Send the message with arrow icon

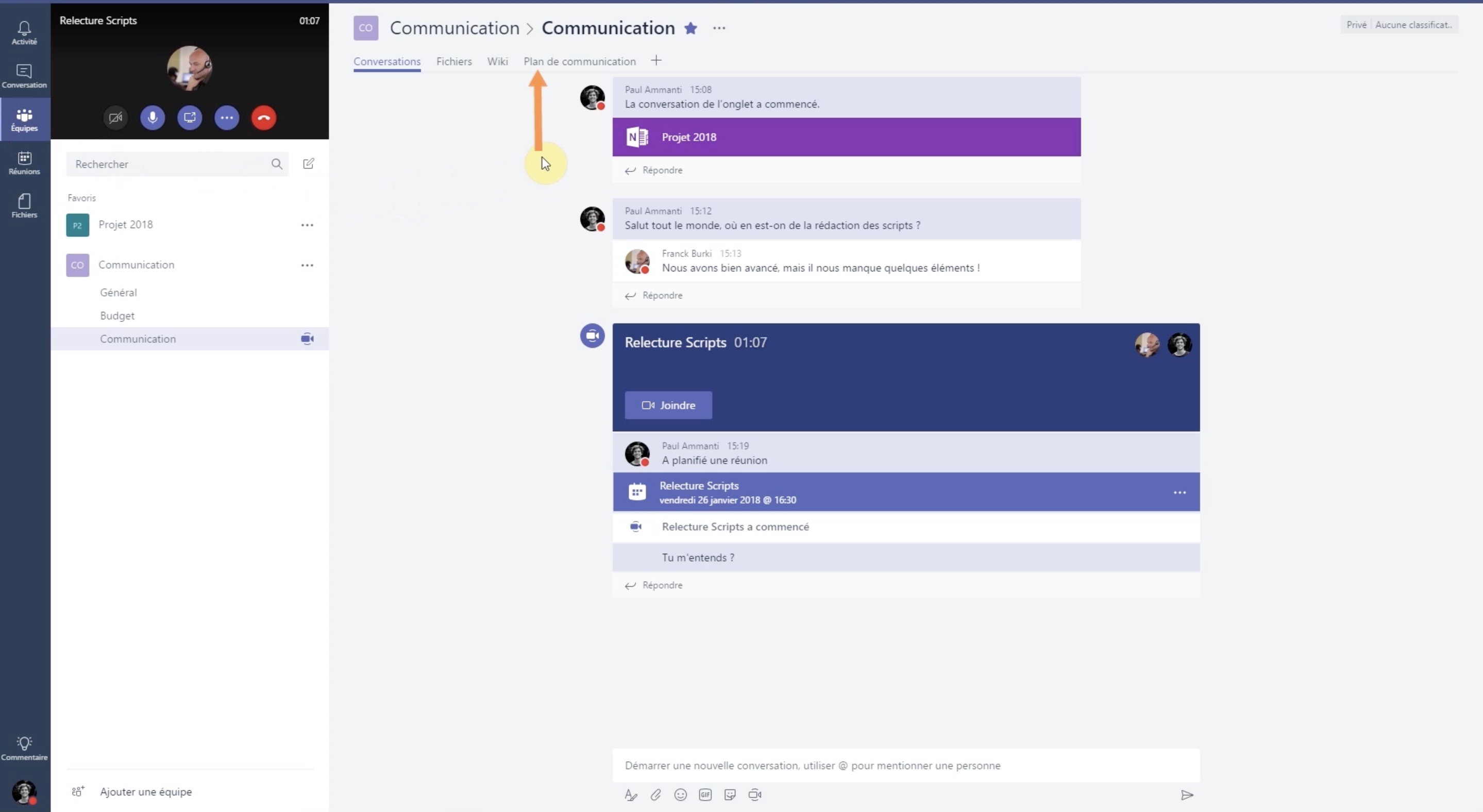click(x=1187, y=794)
